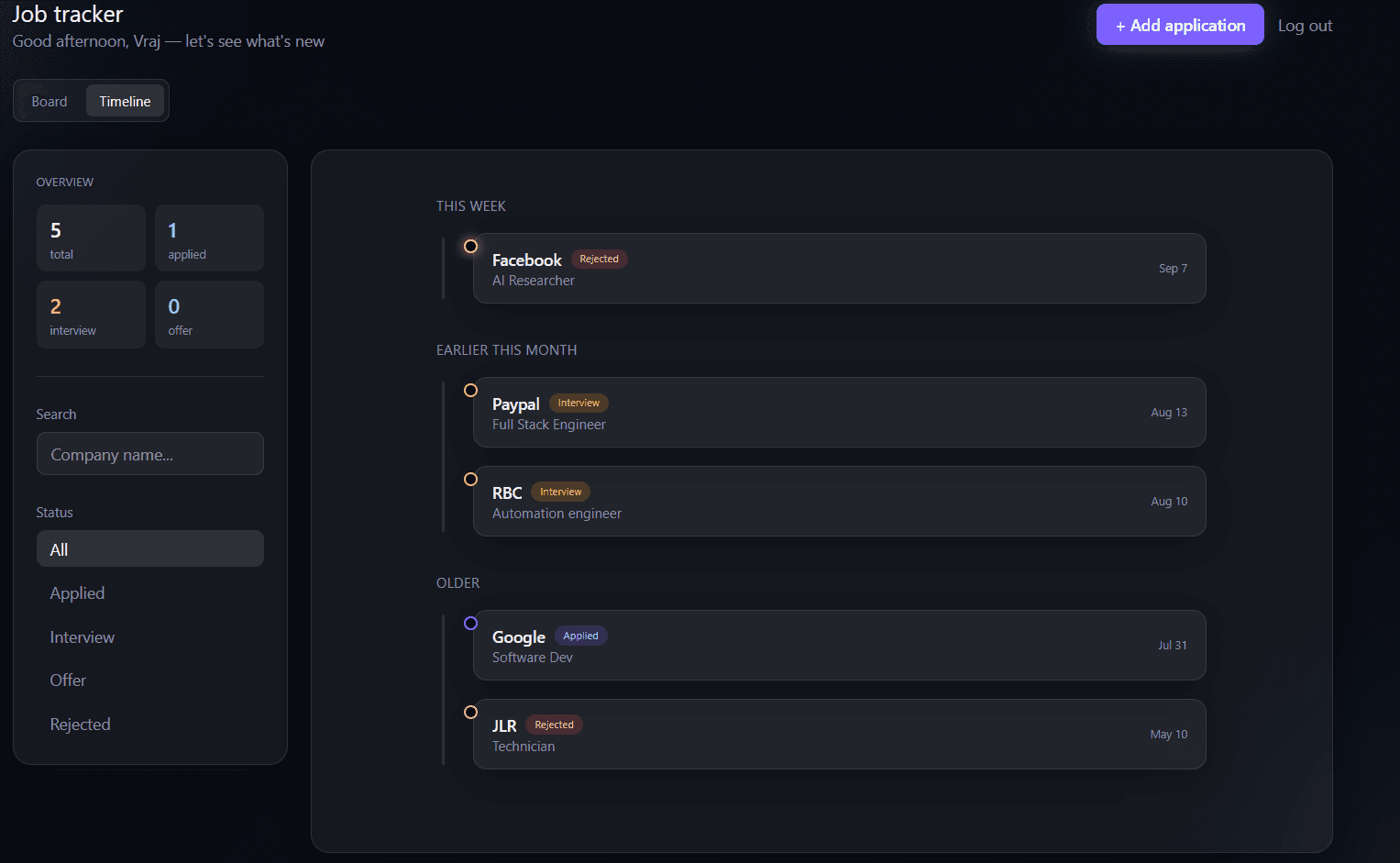
Task: Filter status by Offer
Action: [150, 680]
